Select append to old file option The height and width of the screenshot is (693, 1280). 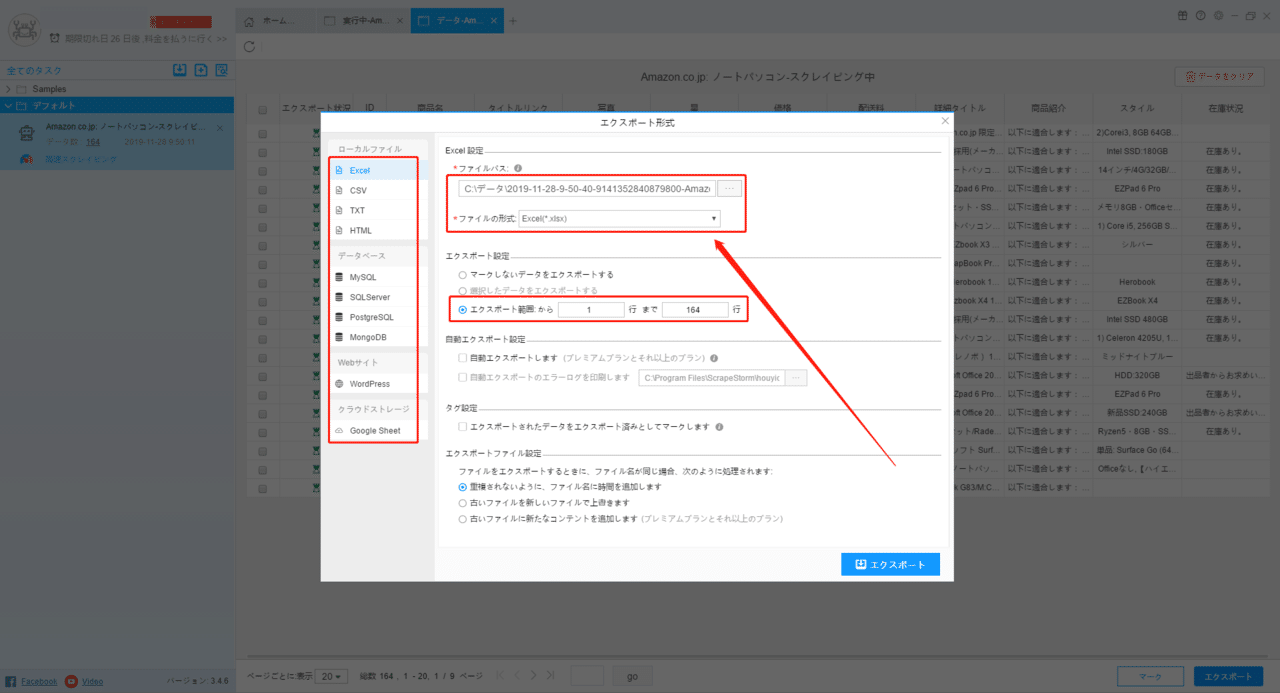pyautogui.click(x=462, y=519)
